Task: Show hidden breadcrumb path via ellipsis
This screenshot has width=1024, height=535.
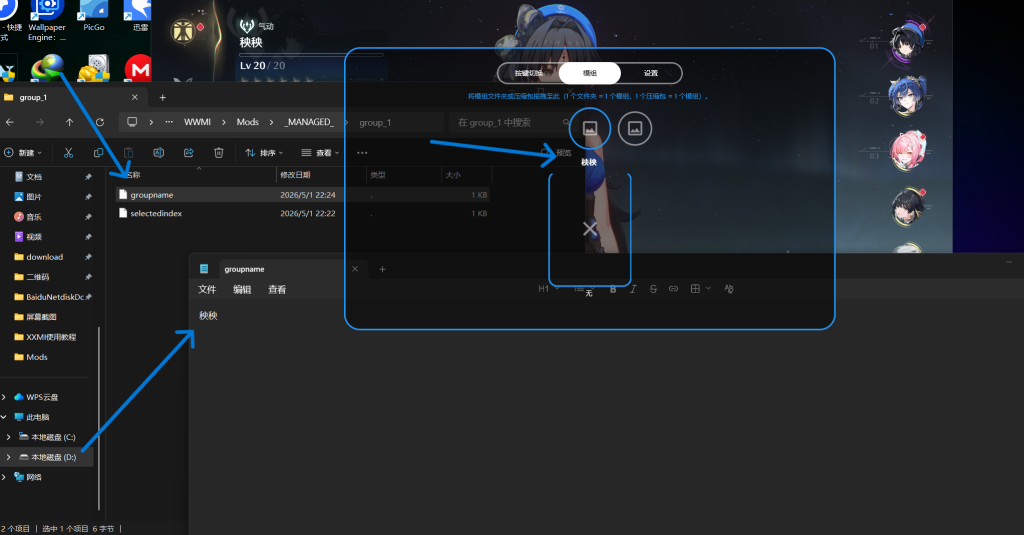Action: click(169, 122)
